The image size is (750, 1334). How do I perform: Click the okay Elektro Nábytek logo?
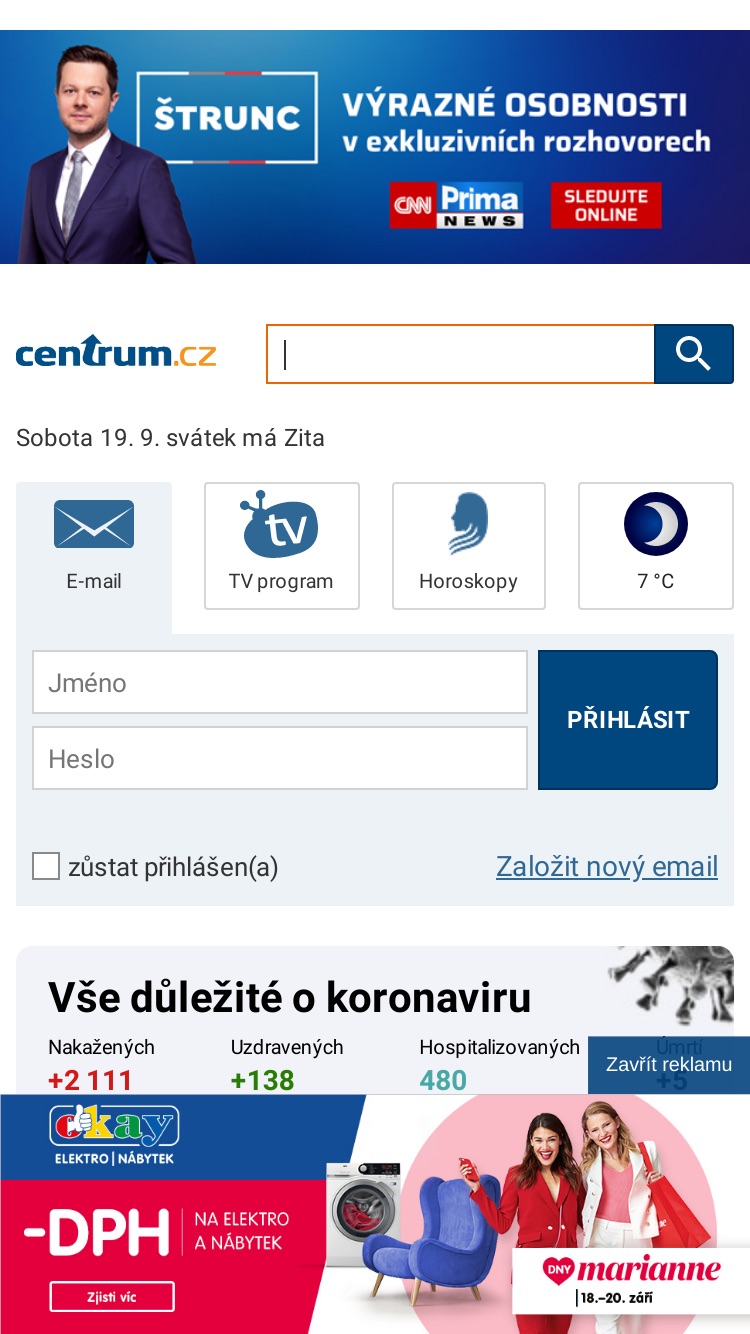click(x=114, y=1135)
